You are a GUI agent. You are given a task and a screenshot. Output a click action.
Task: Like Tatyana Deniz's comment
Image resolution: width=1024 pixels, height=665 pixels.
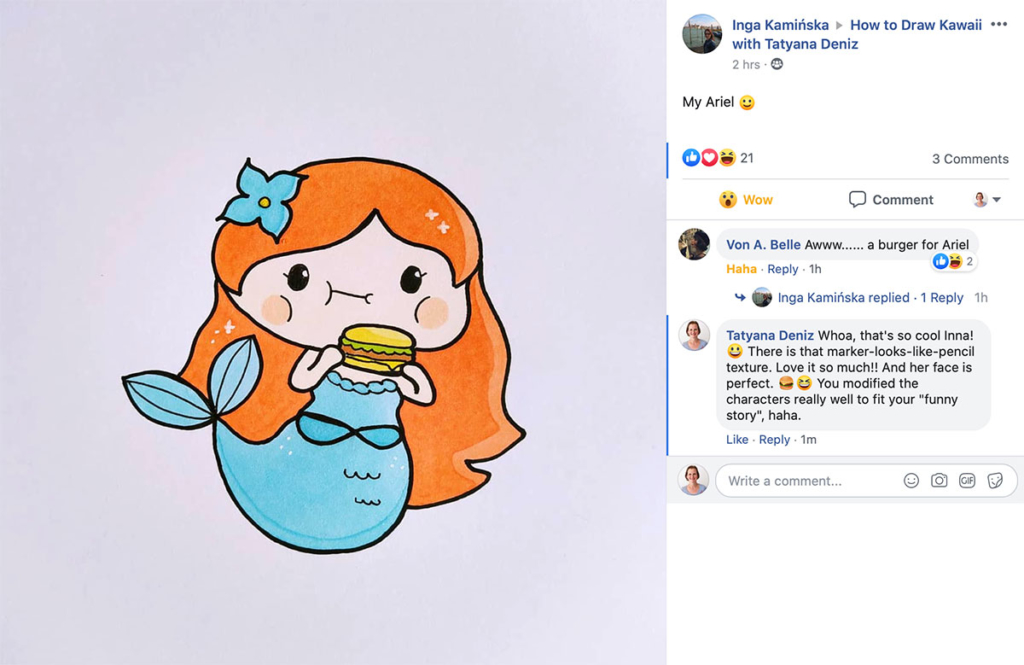point(737,440)
